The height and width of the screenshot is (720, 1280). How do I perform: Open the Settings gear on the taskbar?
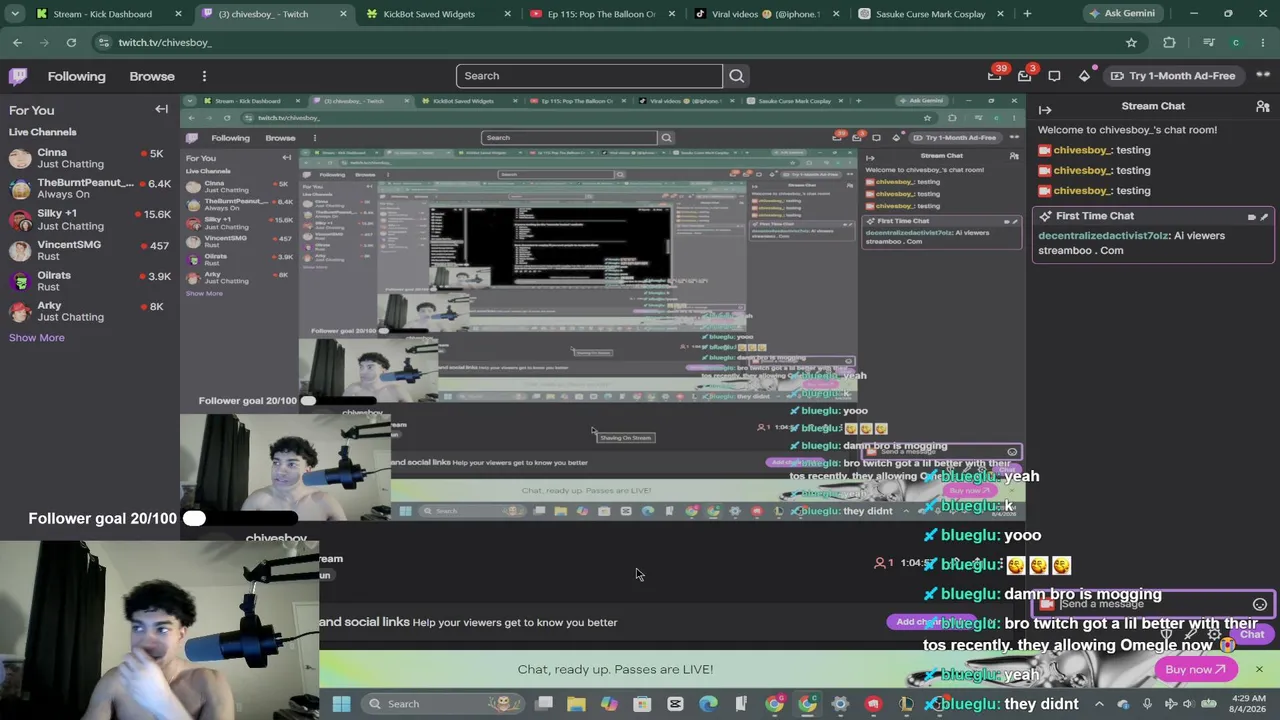(x=840, y=704)
